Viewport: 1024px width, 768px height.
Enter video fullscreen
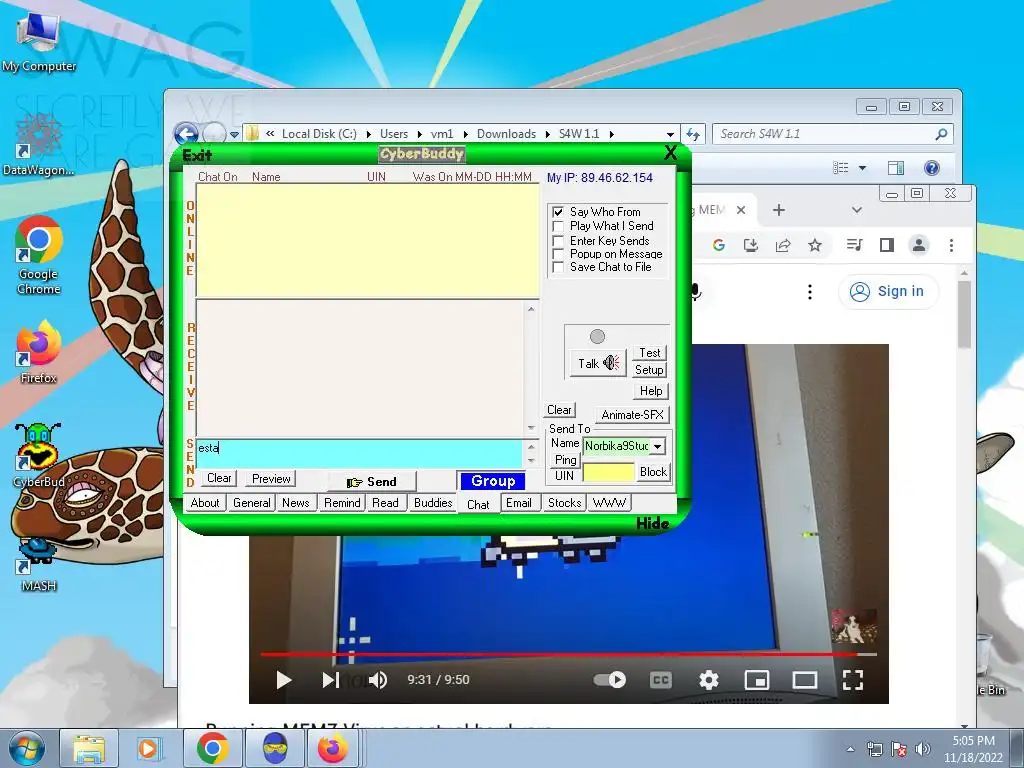pyautogui.click(x=852, y=680)
